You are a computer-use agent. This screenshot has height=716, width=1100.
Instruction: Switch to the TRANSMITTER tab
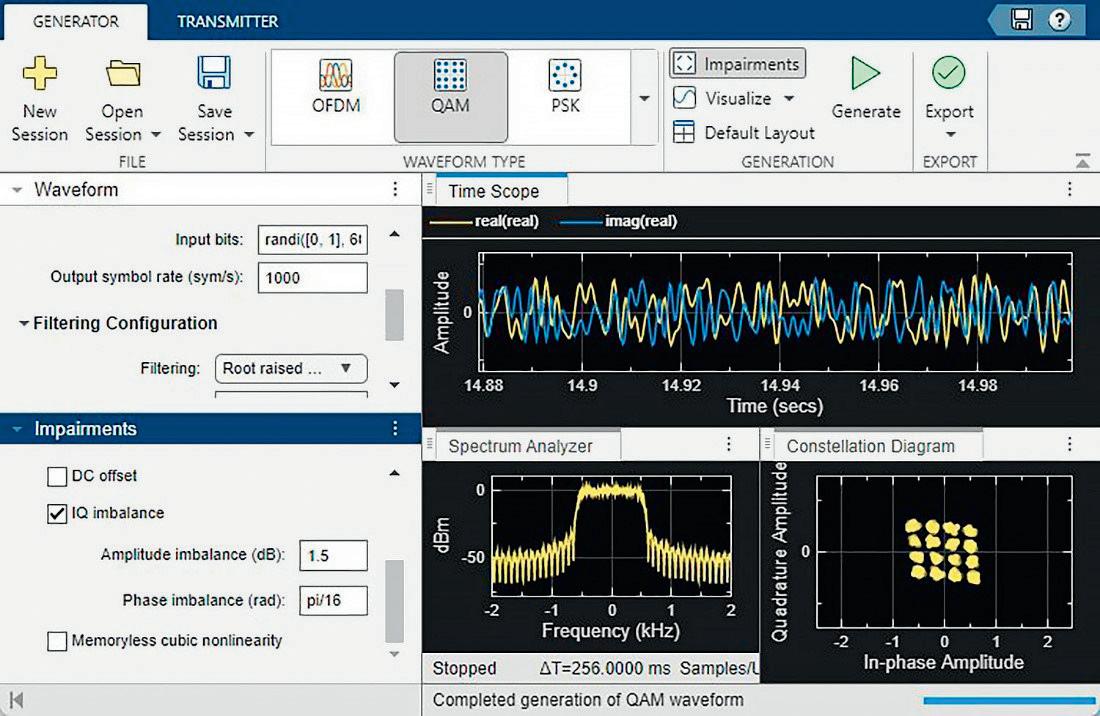[227, 21]
